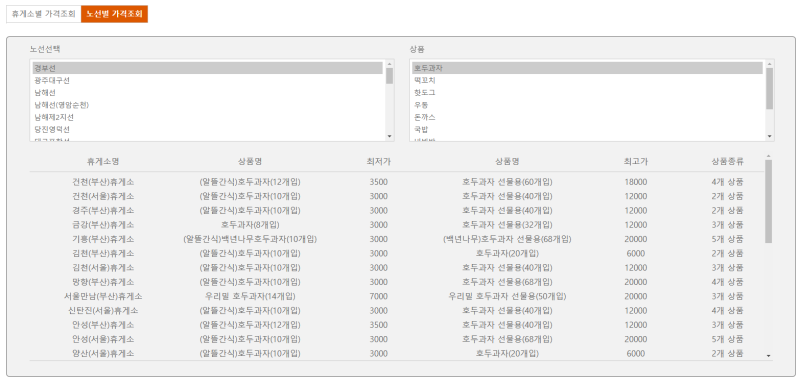Click the 최저가 column header
This screenshot has height=383, width=800.
(379, 162)
